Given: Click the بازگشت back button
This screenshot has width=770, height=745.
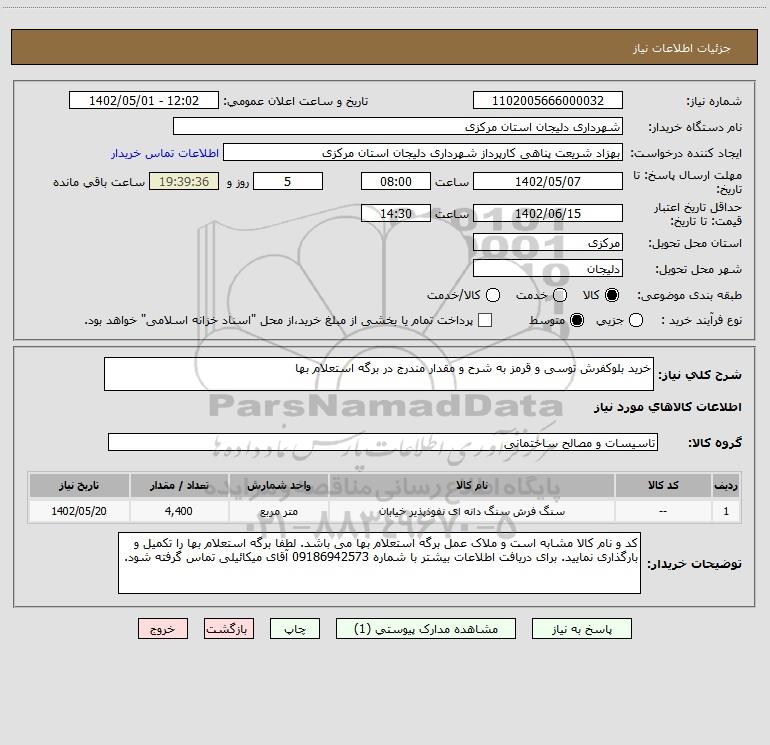Looking at the screenshot, I should pos(229,629).
